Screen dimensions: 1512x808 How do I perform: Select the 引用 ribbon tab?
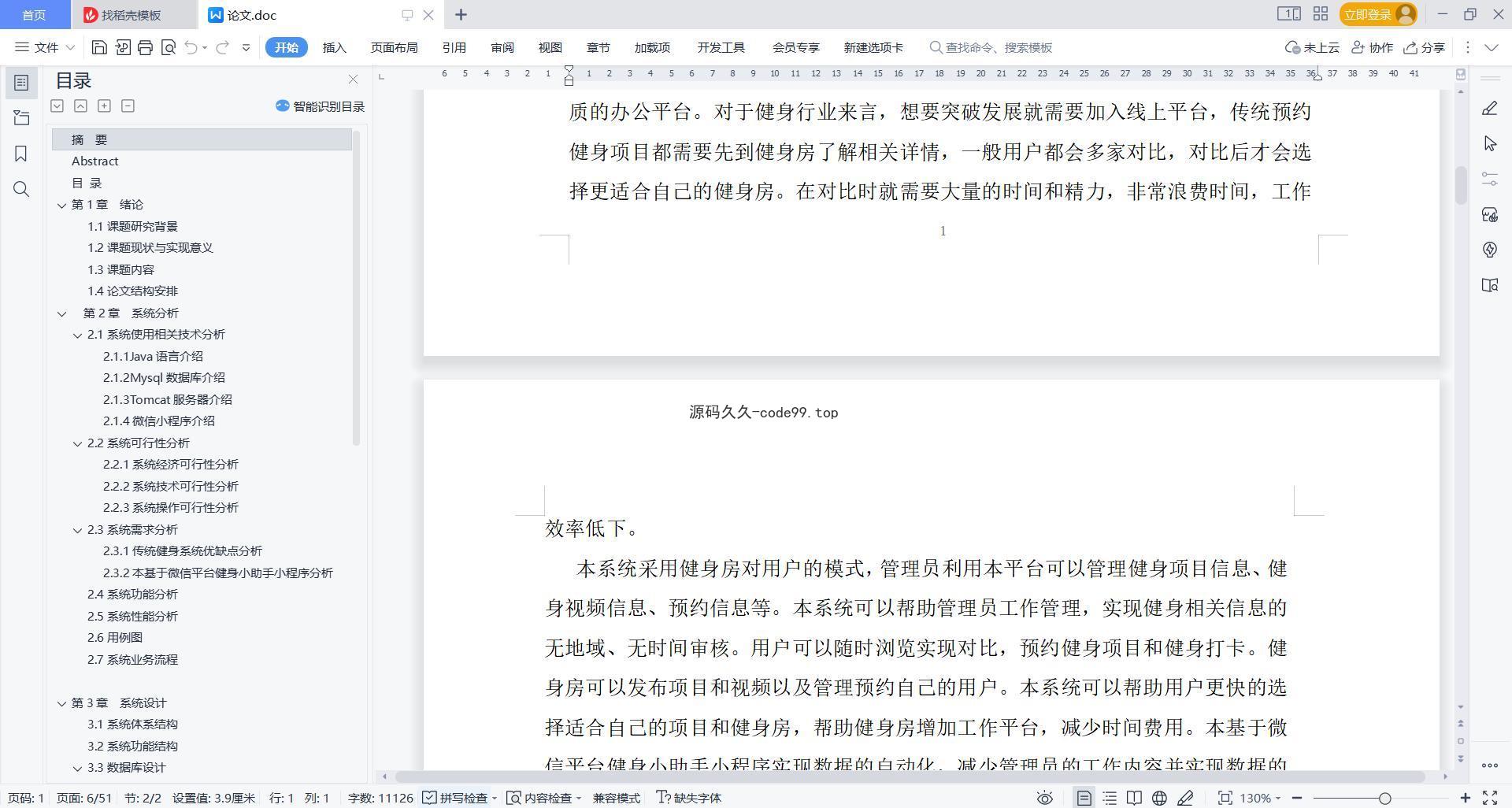[x=454, y=47]
